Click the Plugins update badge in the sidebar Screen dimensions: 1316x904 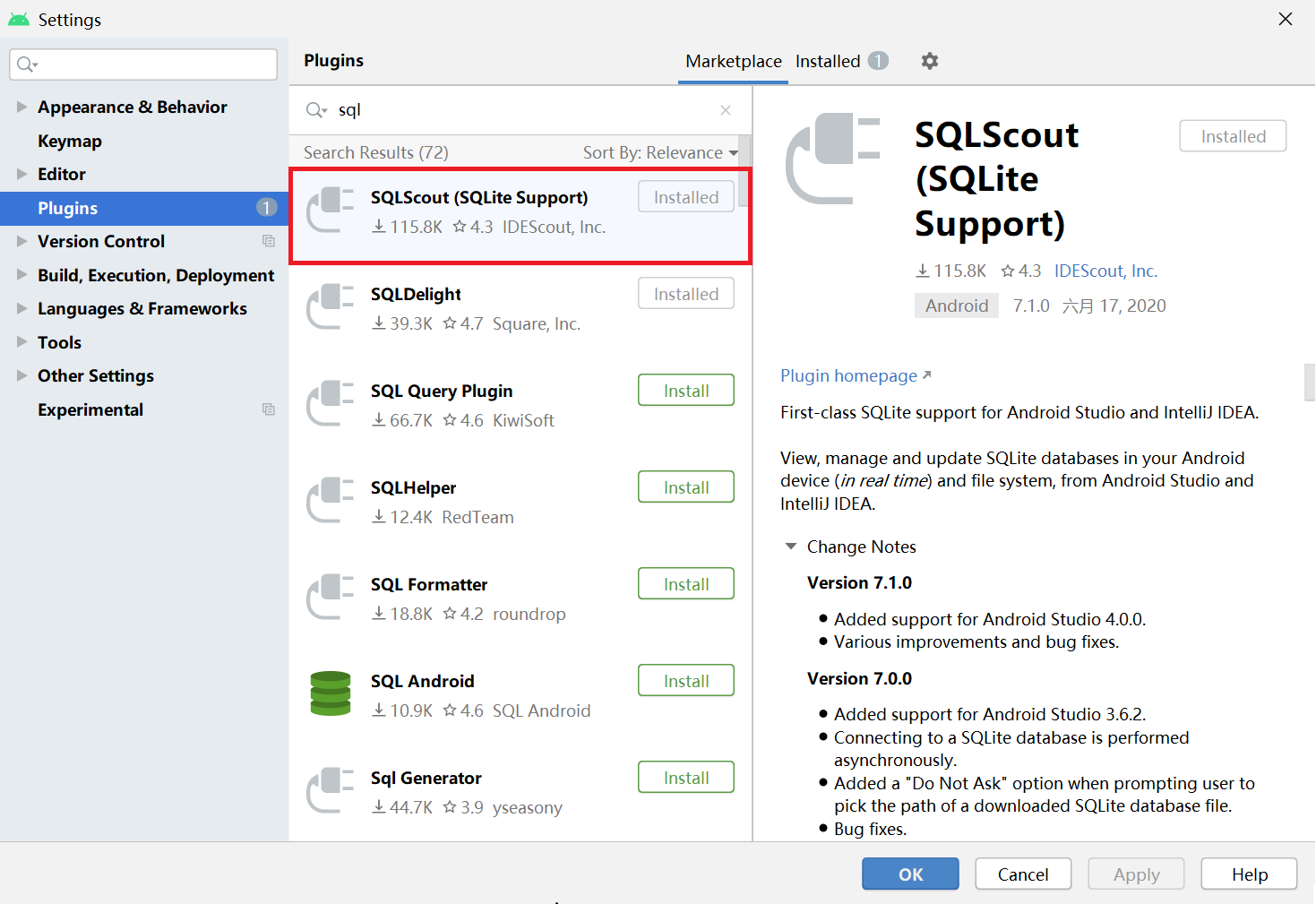tap(266, 208)
